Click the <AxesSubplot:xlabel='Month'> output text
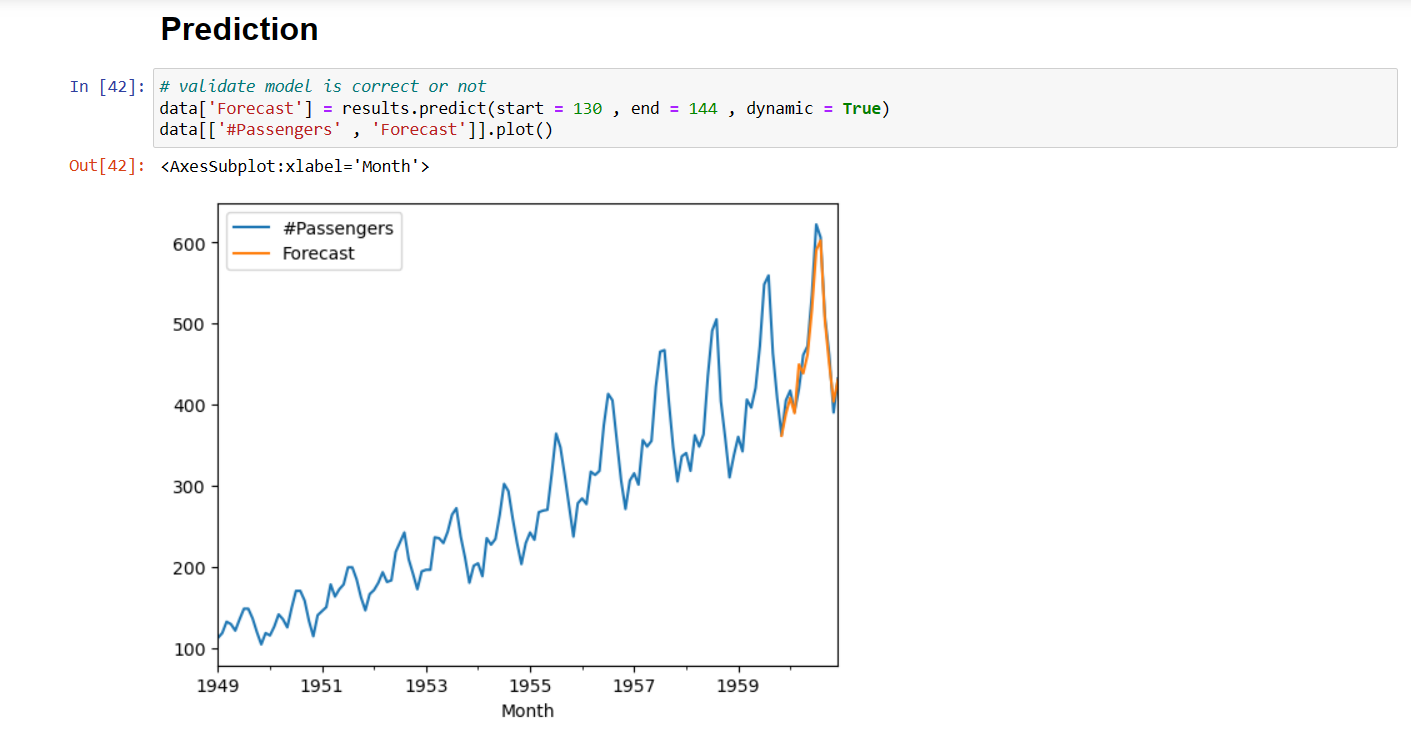This screenshot has width=1411, height=749. tap(295, 166)
